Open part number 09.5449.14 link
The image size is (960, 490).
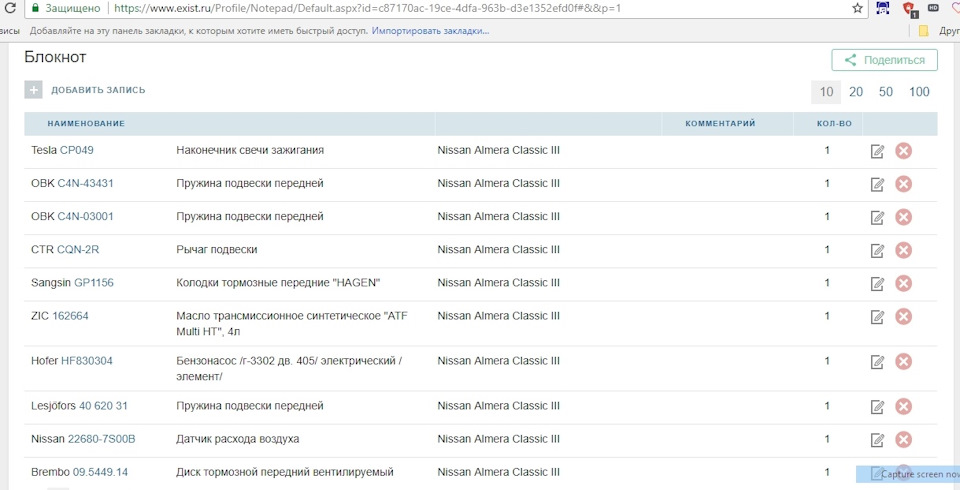tap(100, 472)
